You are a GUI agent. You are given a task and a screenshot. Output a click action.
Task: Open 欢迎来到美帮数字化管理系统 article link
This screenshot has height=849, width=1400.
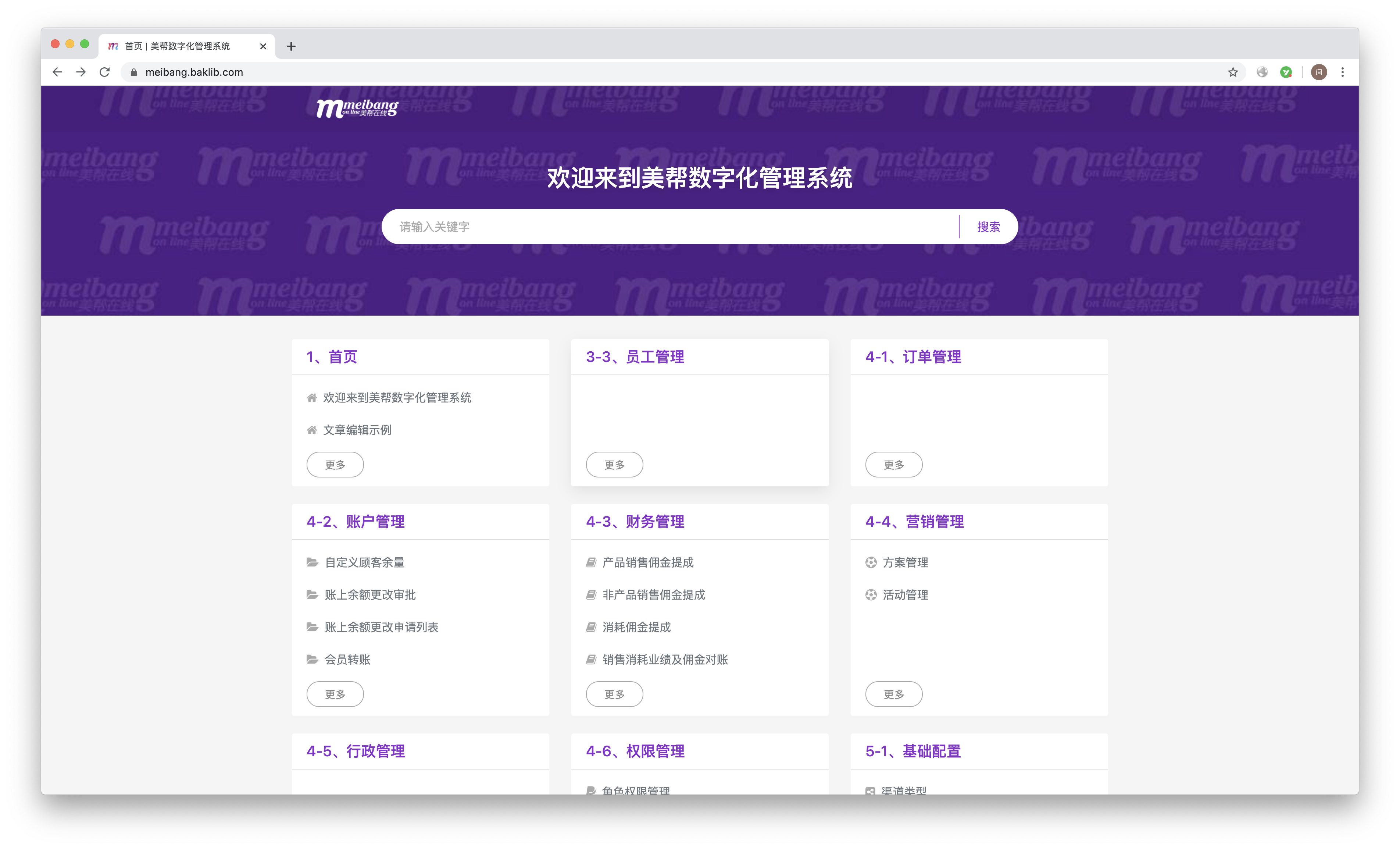[x=397, y=398]
